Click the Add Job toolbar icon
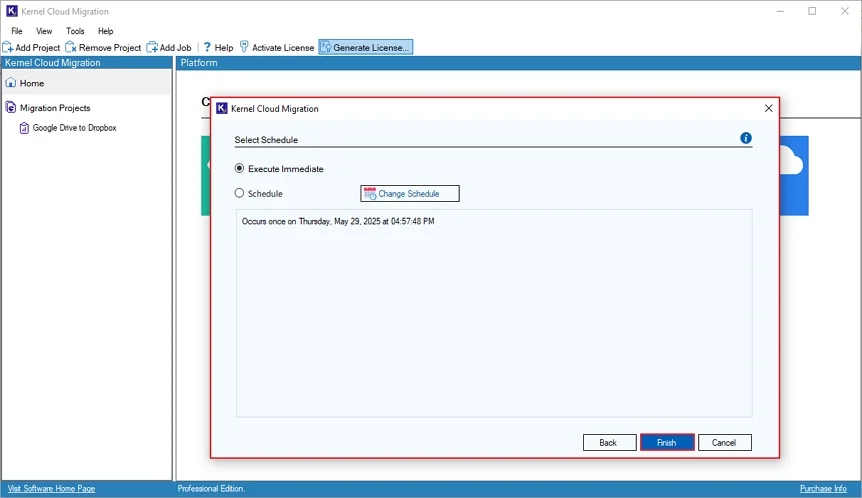The height and width of the screenshot is (498, 862). coord(152,47)
